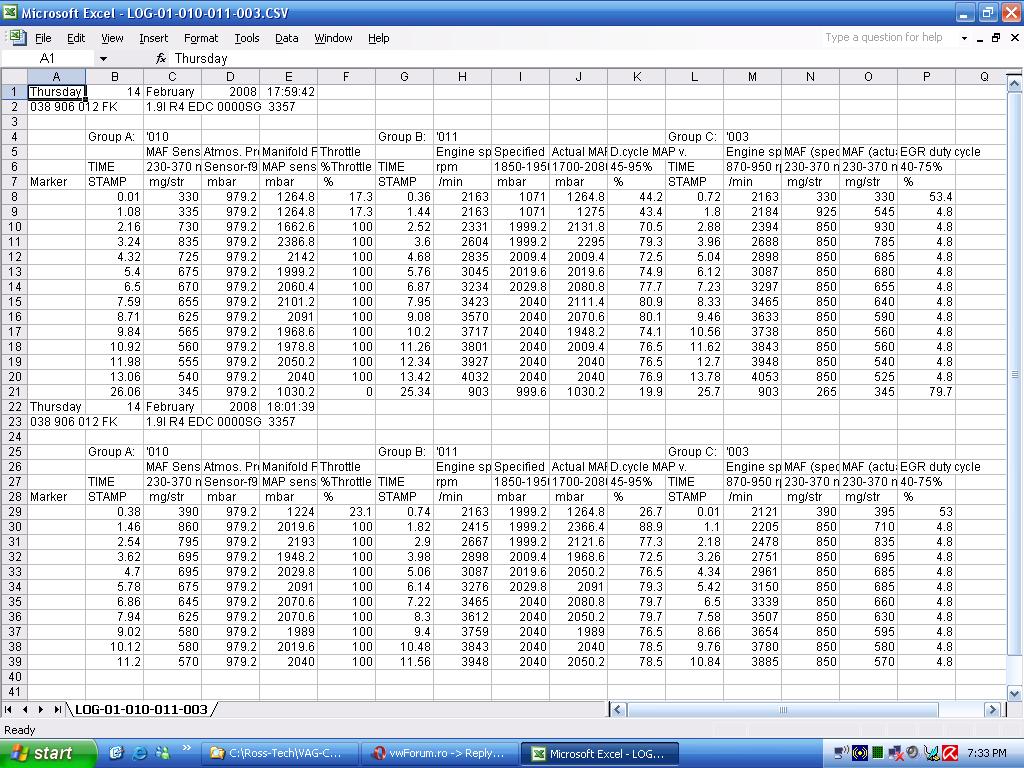Click the fx Insert Function icon

click(160, 59)
